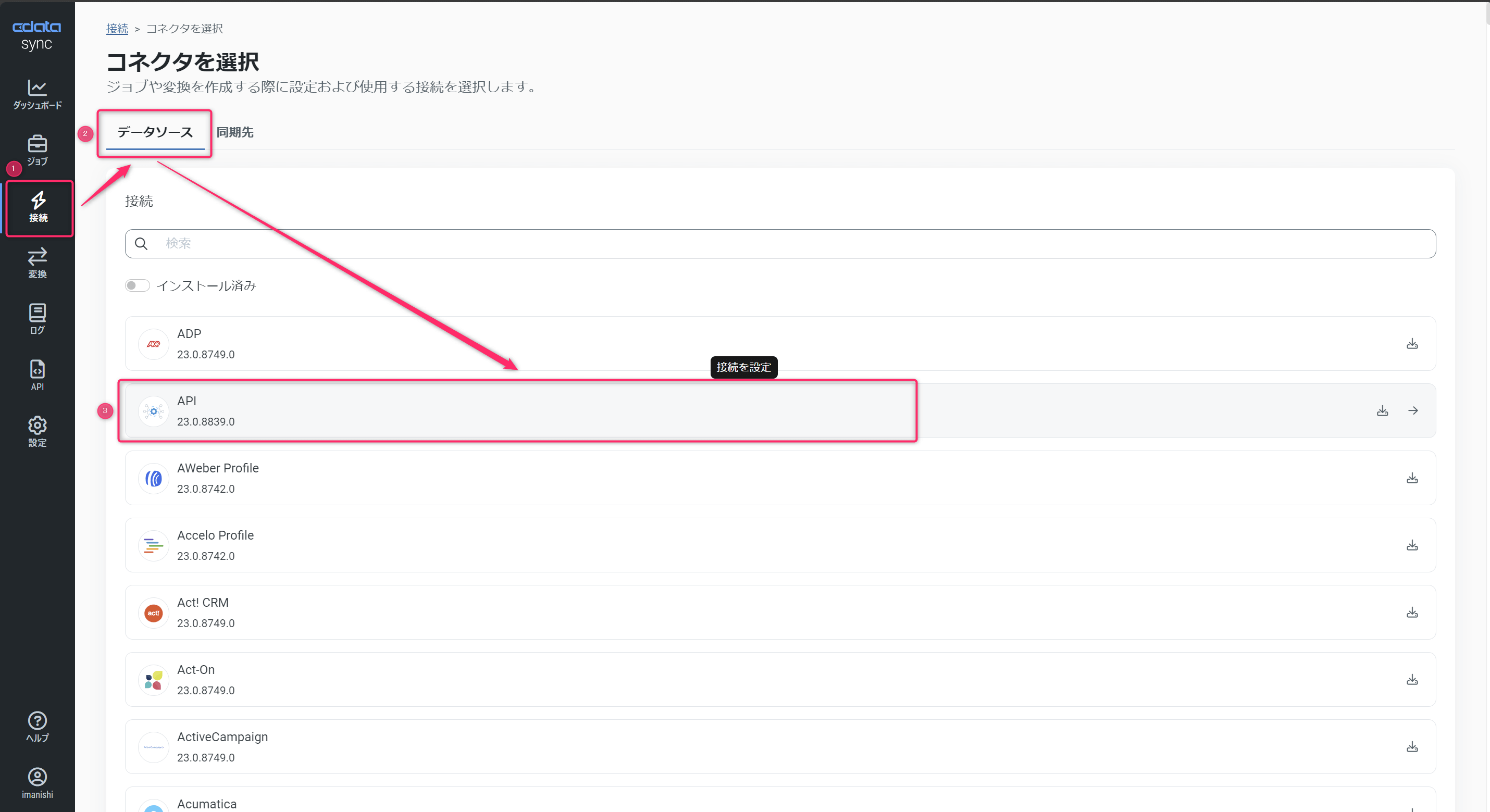
Task: Download the AWeber Profile connector
Action: pos(1412,478)
